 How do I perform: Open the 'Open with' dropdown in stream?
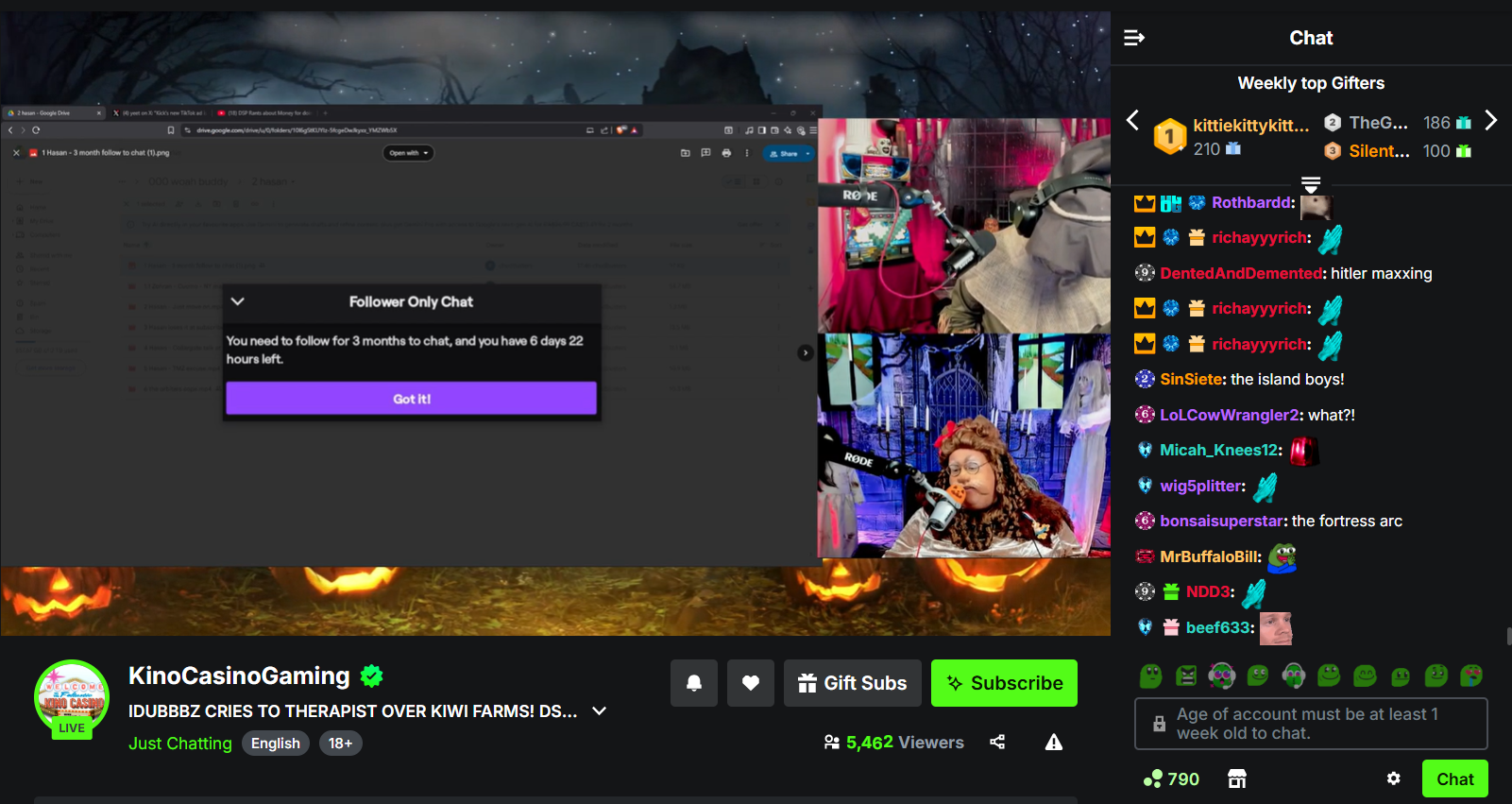click(408, 153)
